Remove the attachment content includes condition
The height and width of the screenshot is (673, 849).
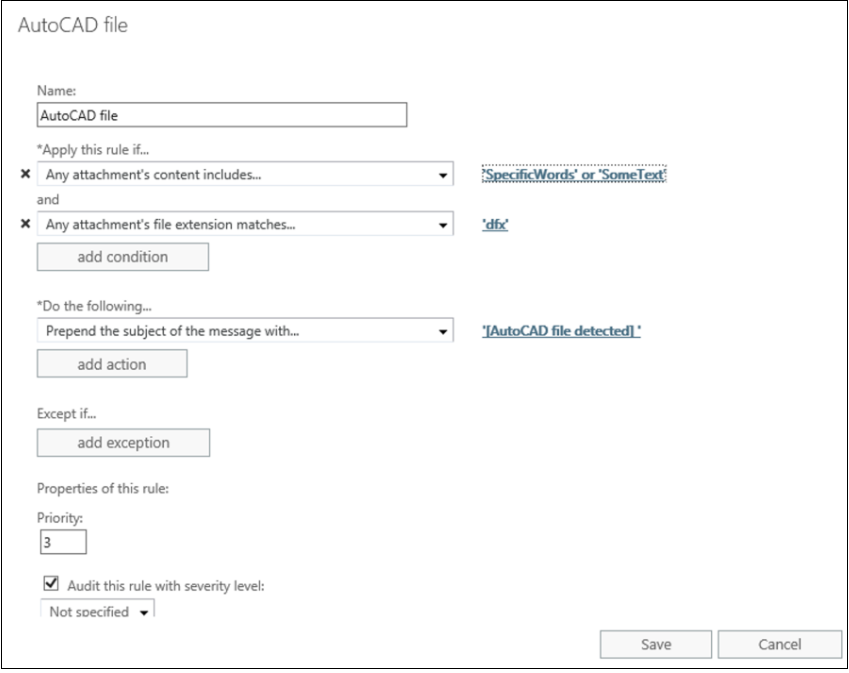coord(25,174)
